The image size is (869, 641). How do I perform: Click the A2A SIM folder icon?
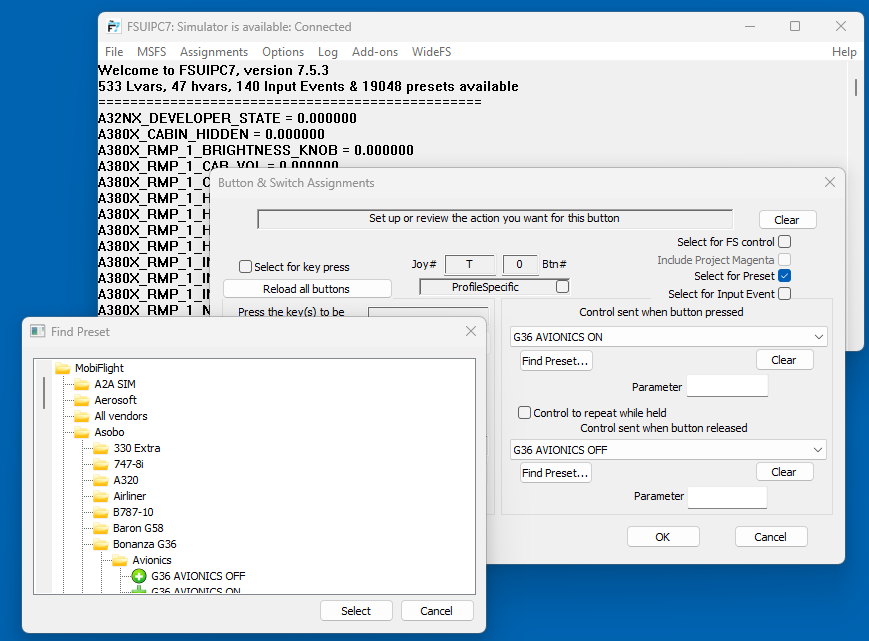pyautogui.click(x=82, y=384)
